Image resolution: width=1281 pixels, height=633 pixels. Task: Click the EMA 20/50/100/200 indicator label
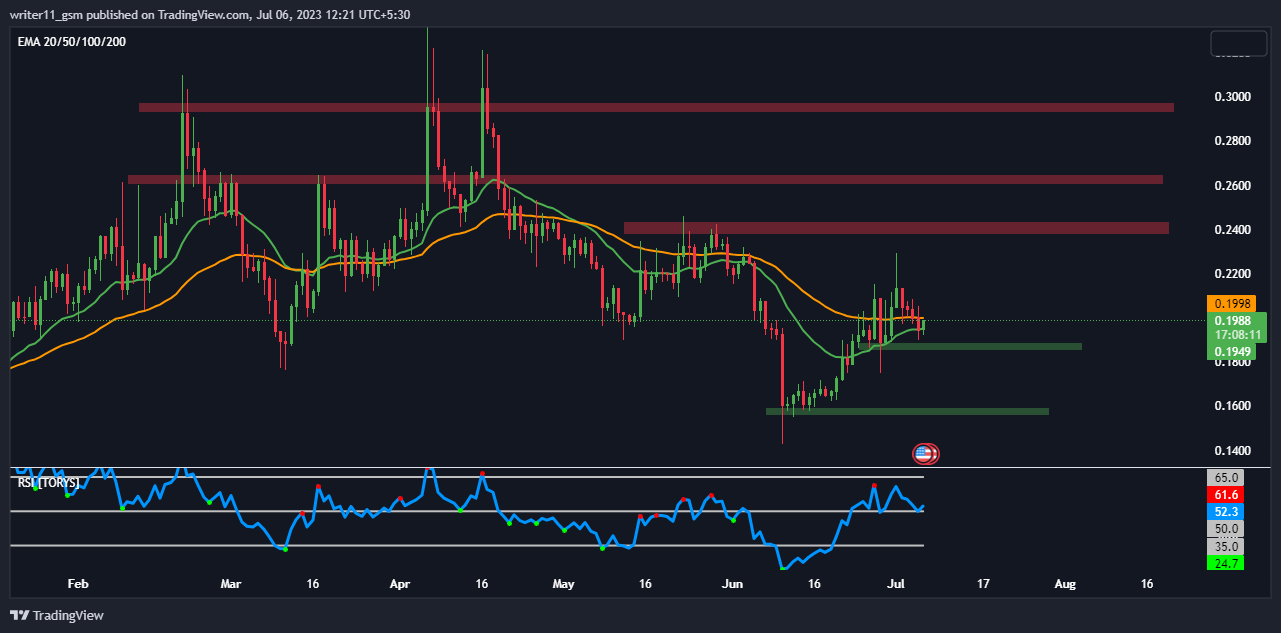click(x=71, y=41)
